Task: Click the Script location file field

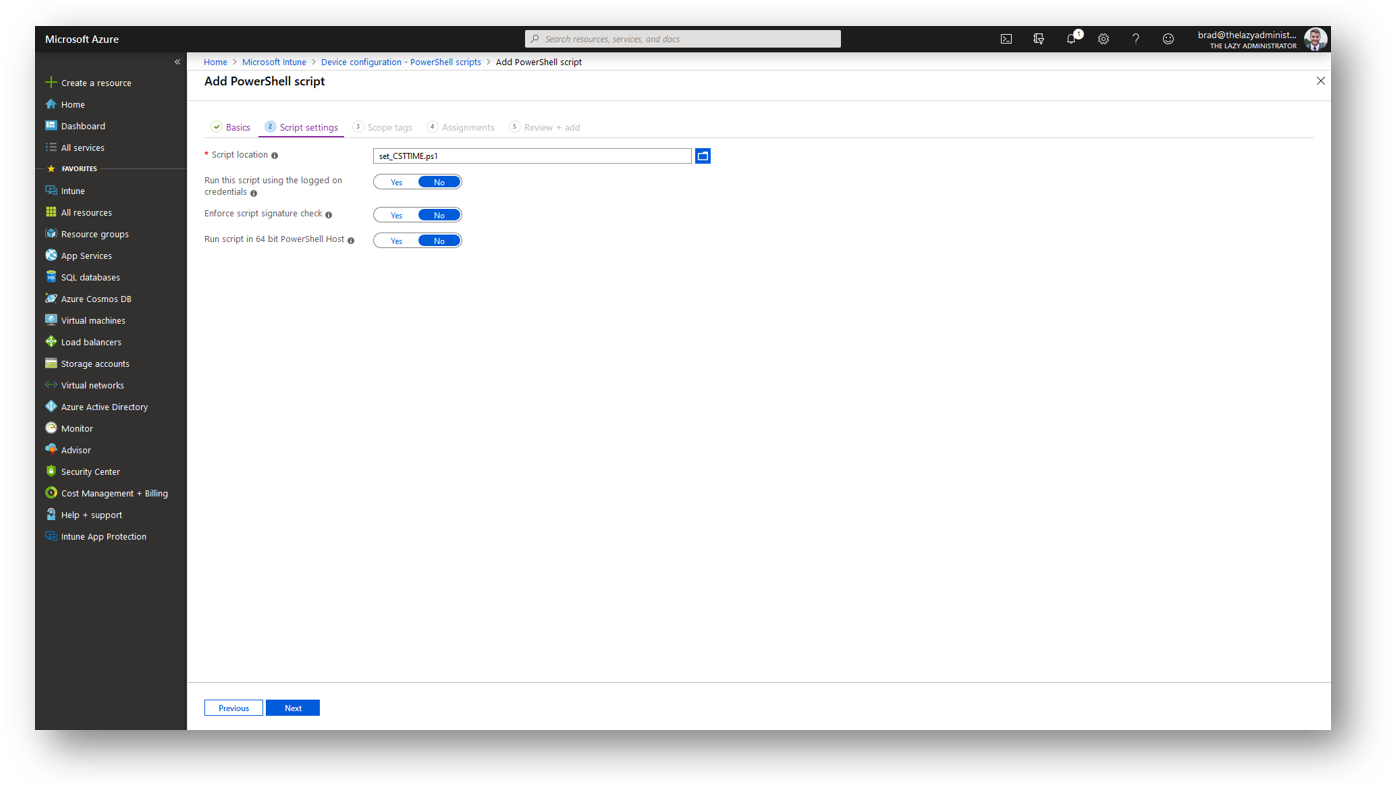Action: [532, 156]
